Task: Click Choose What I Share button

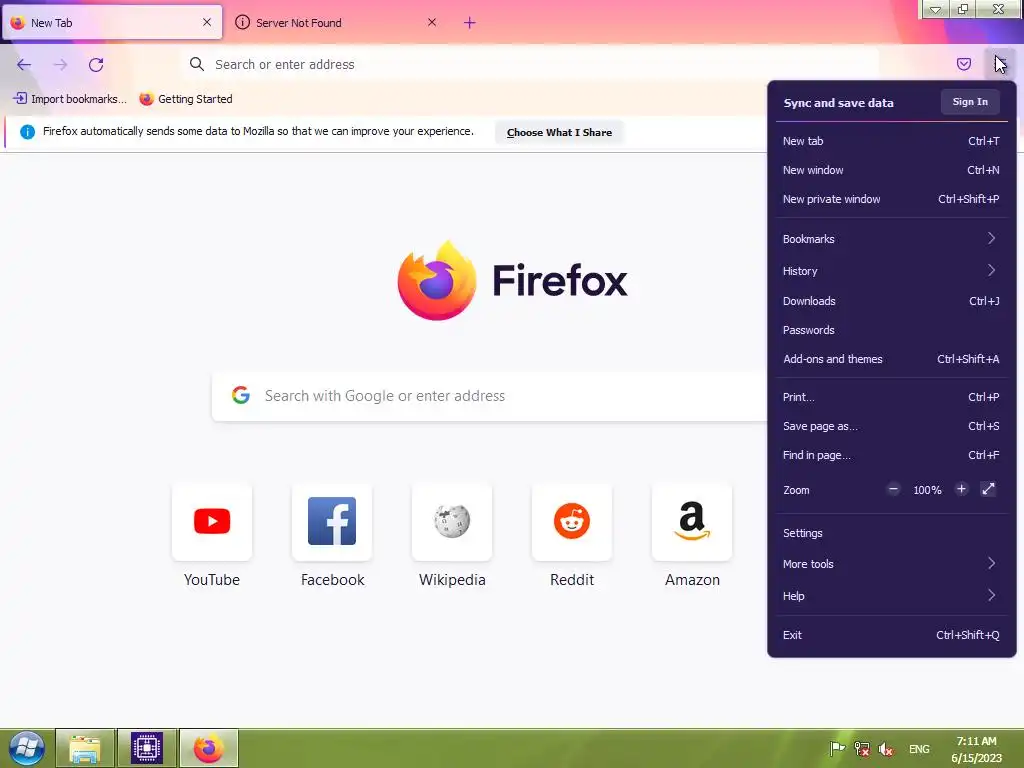Action: coord(559,133)
